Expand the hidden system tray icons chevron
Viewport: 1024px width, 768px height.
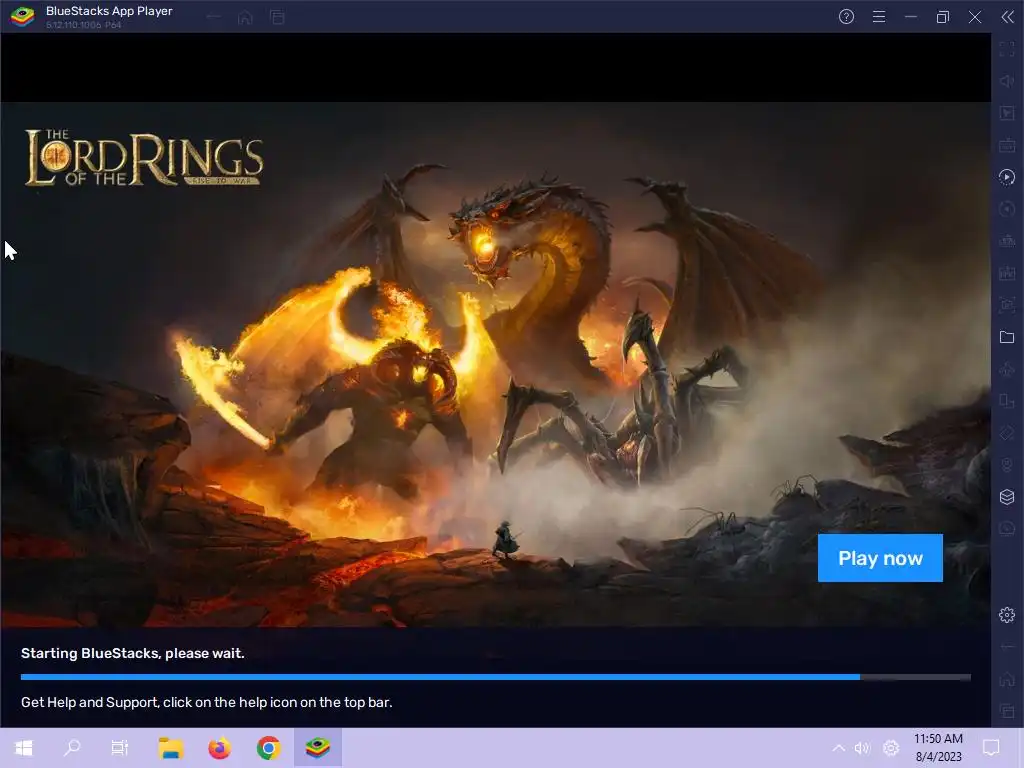839,748
